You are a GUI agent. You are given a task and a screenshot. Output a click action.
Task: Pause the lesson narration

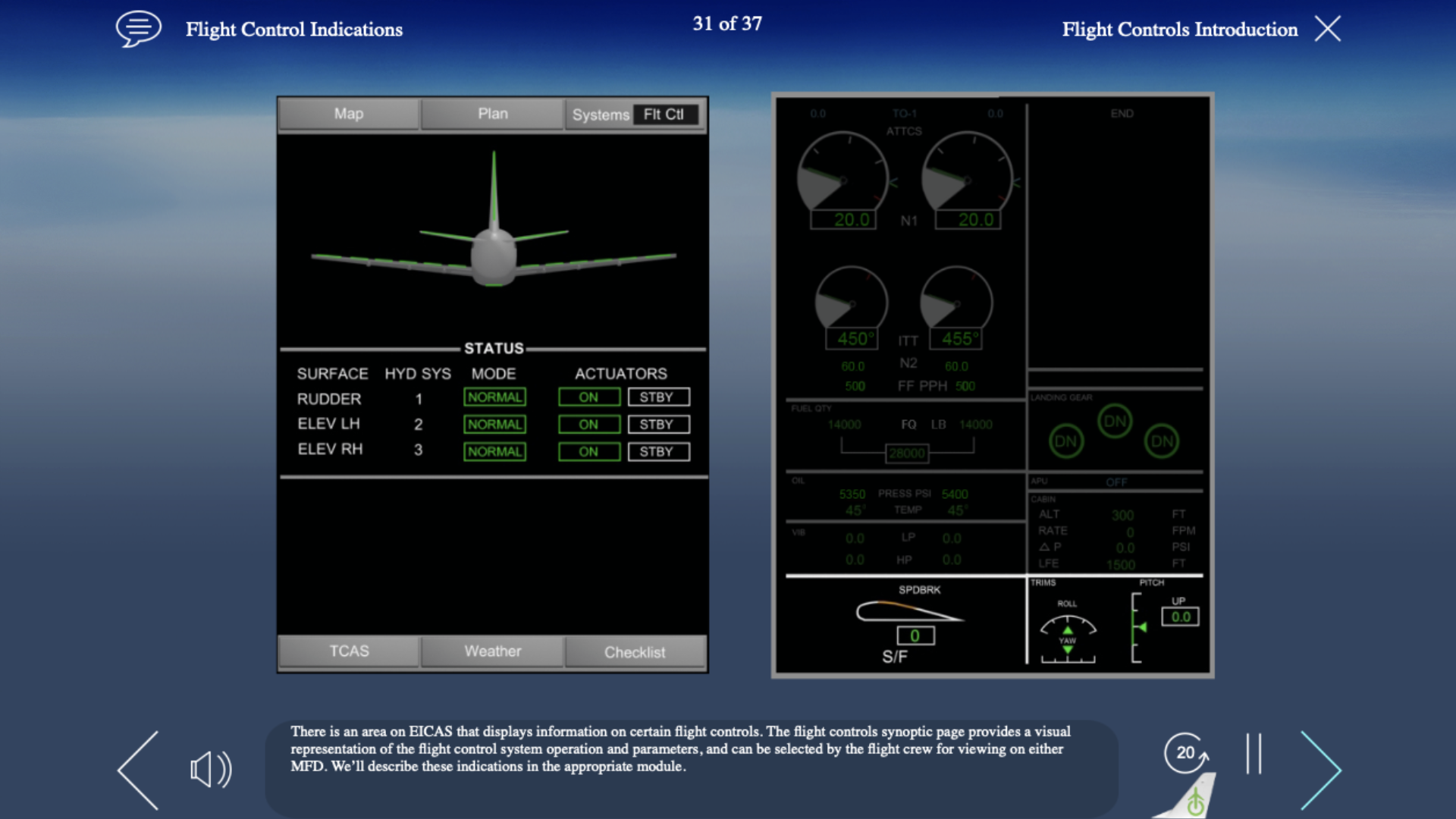tap(1254, 753)
